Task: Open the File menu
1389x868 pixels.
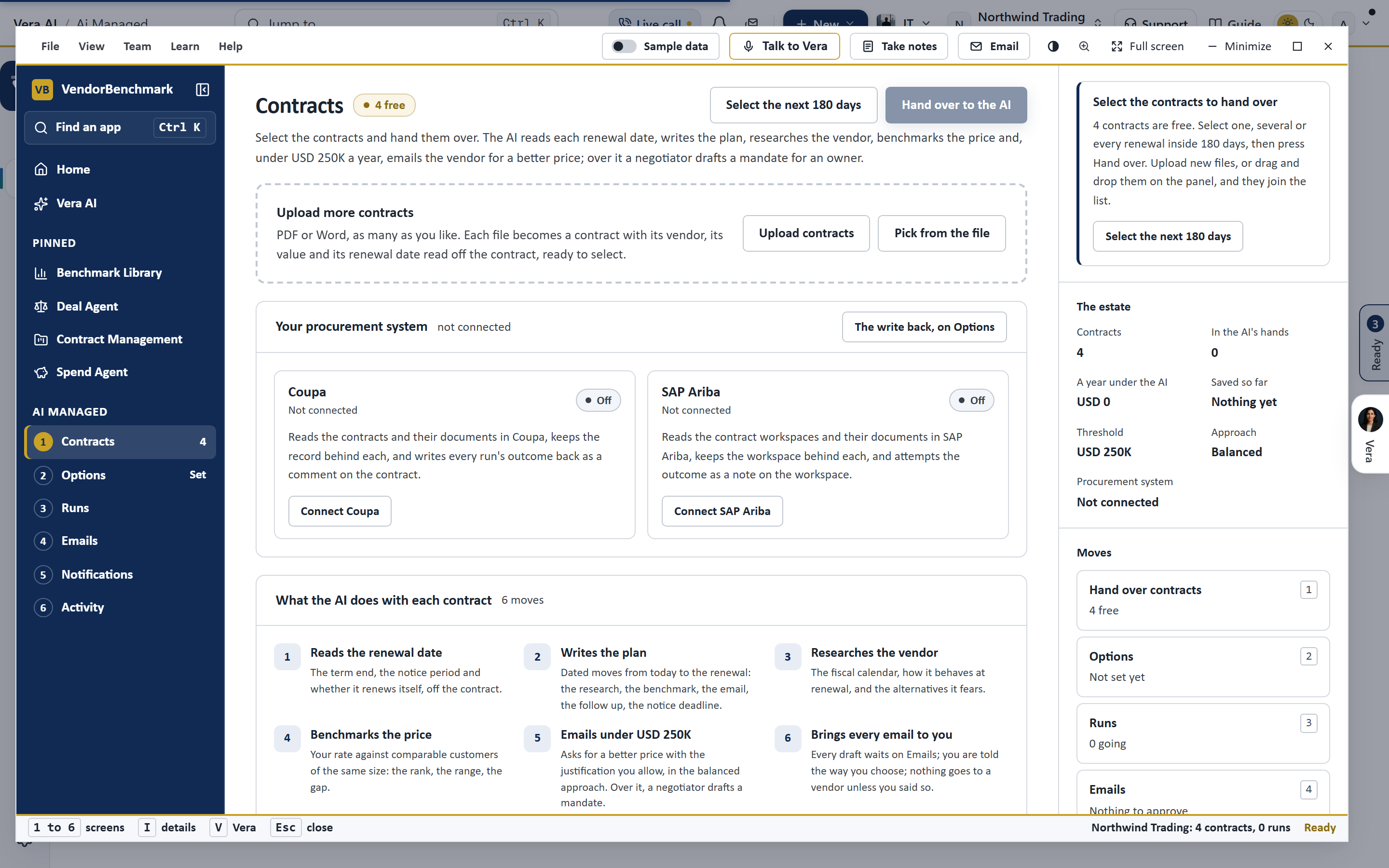Action: (50, 46)
